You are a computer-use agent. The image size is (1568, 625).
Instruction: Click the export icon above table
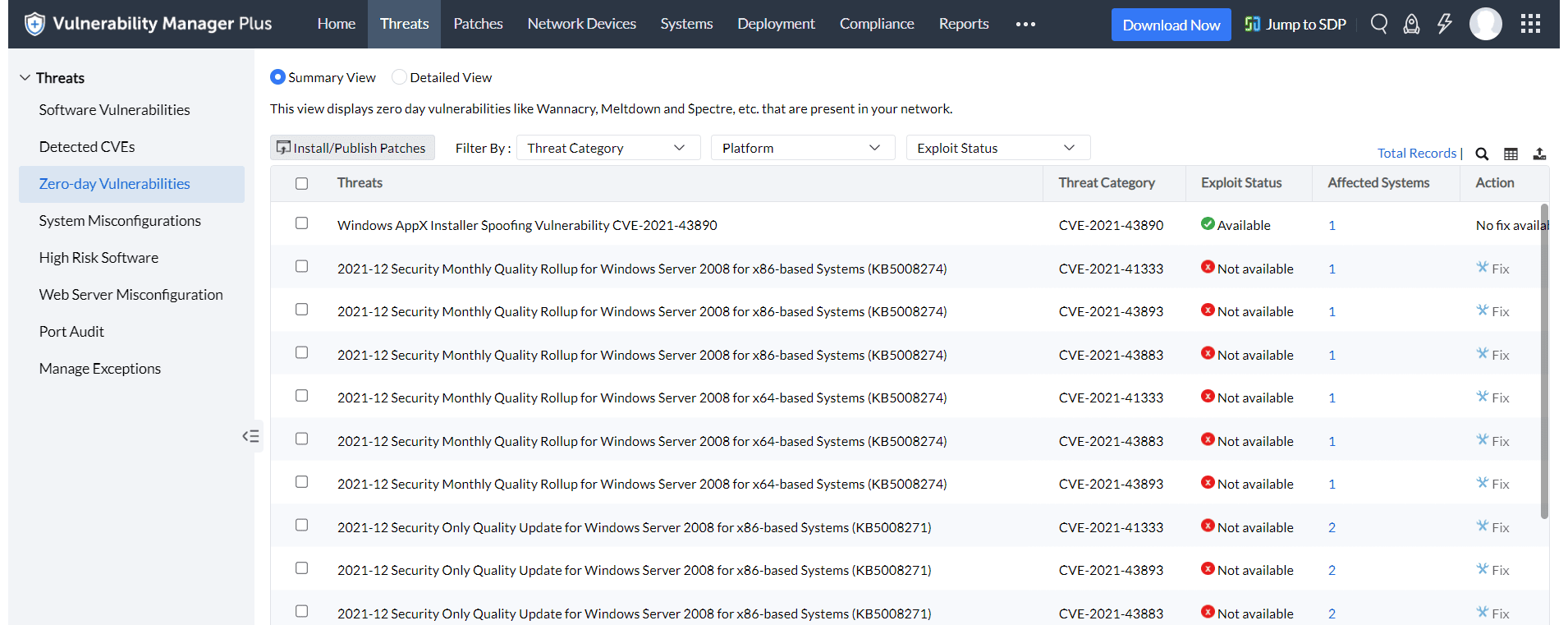click(x=1539, y=154)
